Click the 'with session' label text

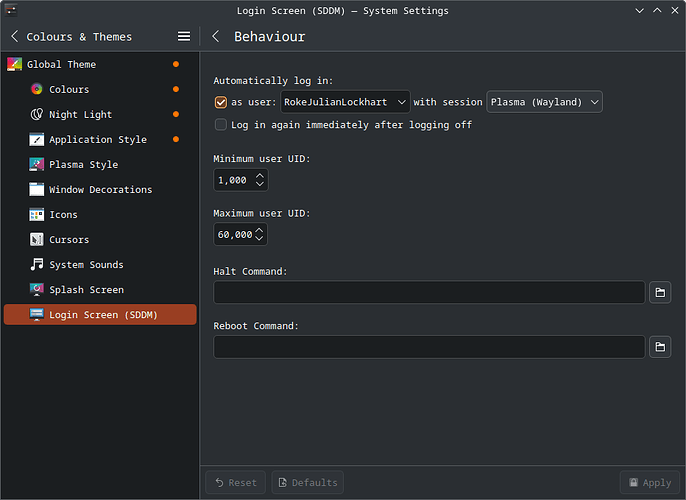(x=448, y=102)
